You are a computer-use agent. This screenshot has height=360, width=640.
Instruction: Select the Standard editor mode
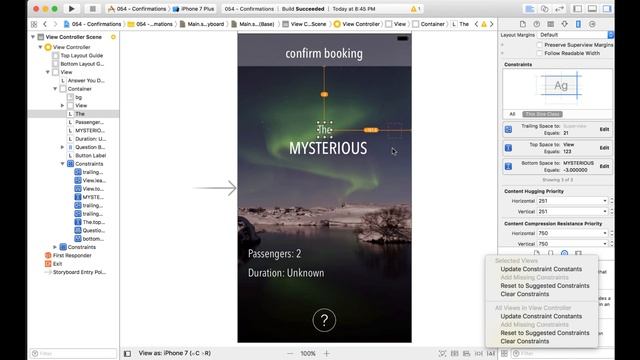tap(530, 9)
